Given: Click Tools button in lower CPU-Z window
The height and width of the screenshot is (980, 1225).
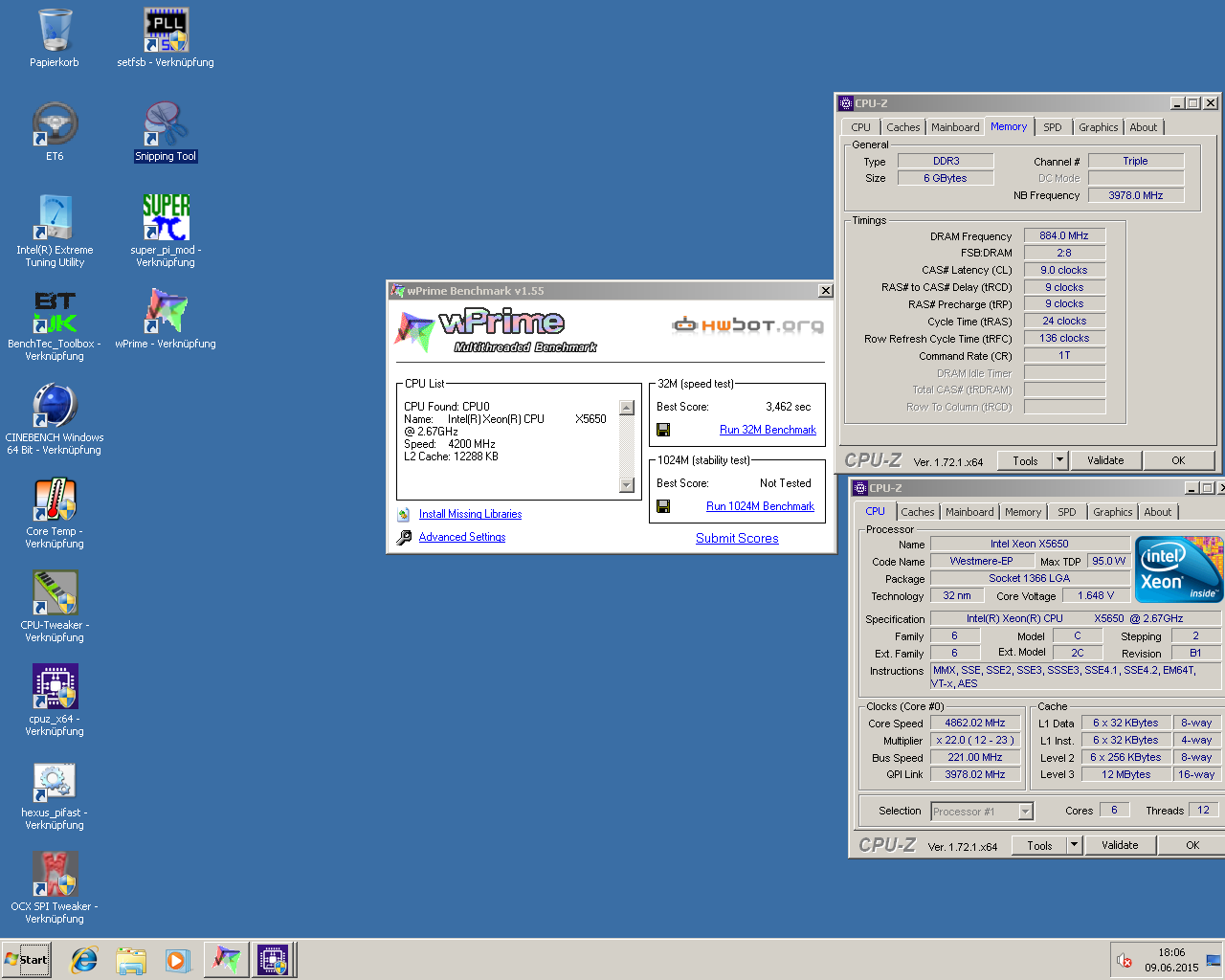Looking at the screenshot, I should [x=1039, y=845].
